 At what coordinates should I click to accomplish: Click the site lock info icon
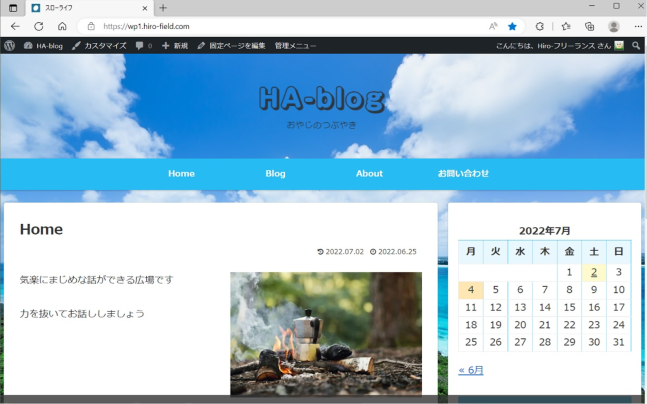91,26
